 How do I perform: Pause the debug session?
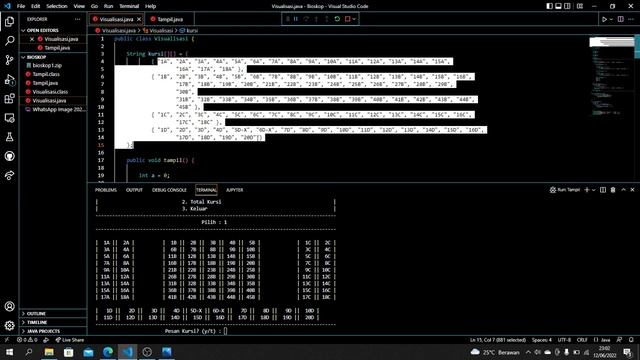(x=296, y=19)
